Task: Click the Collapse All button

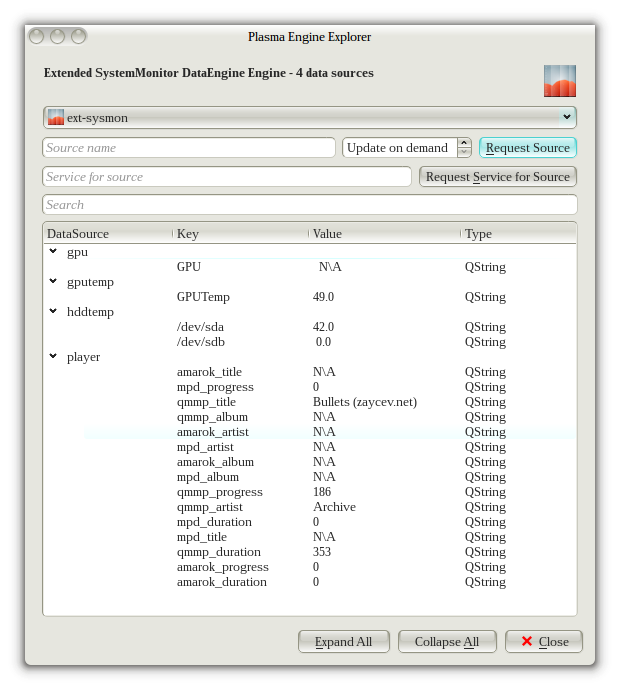Action: [447, 642]
